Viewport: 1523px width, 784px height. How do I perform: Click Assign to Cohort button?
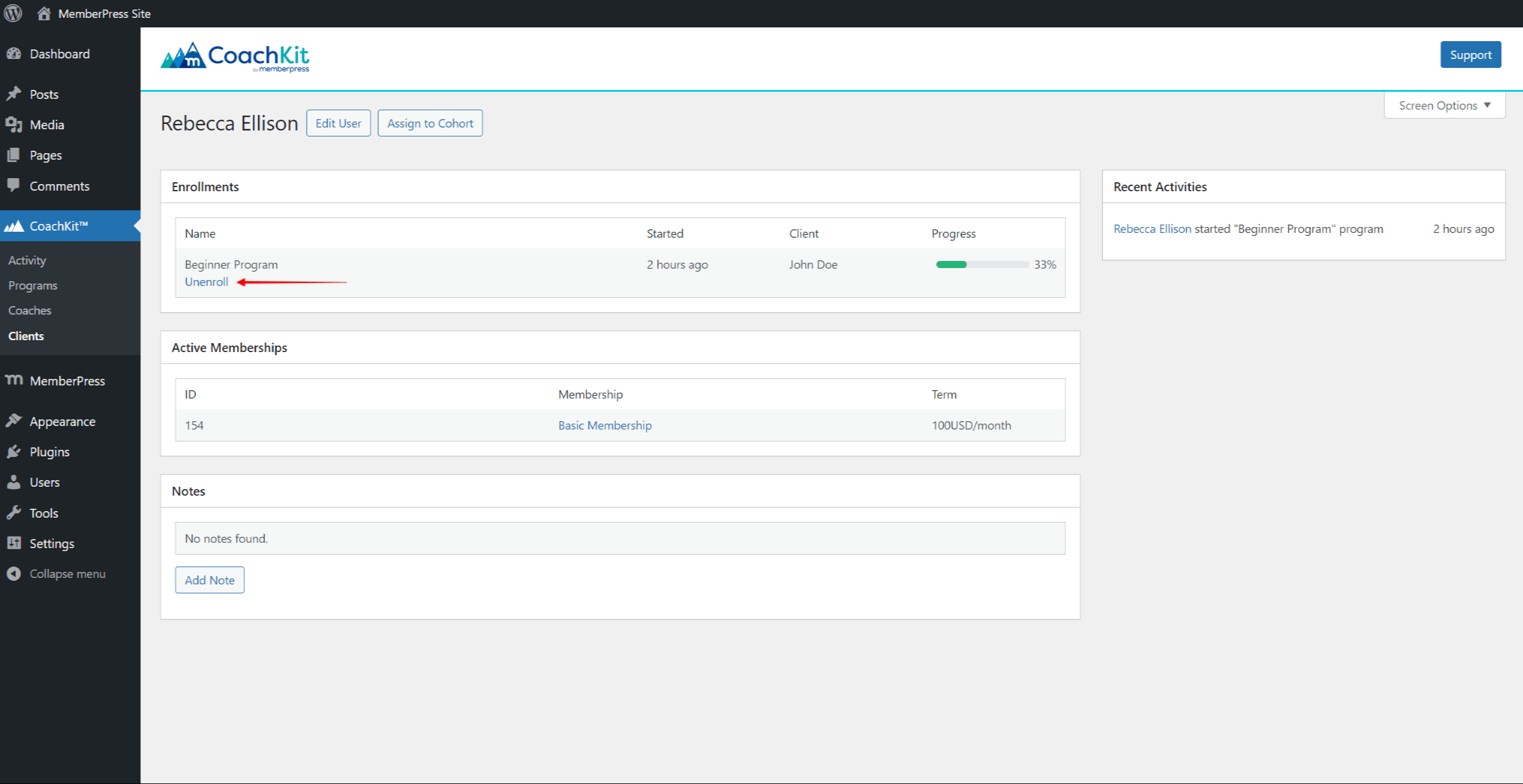click(x=430, y=123)
